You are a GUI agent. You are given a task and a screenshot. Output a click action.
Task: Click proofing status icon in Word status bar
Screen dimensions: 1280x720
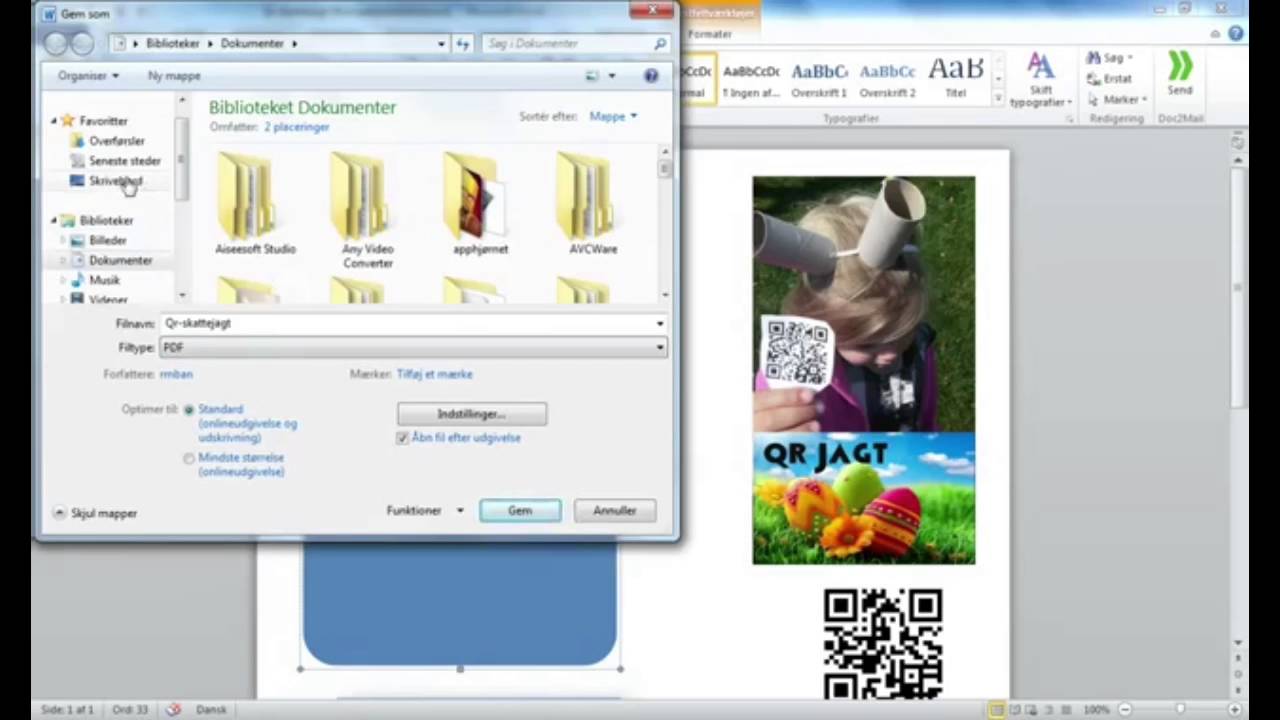[172, 709]
